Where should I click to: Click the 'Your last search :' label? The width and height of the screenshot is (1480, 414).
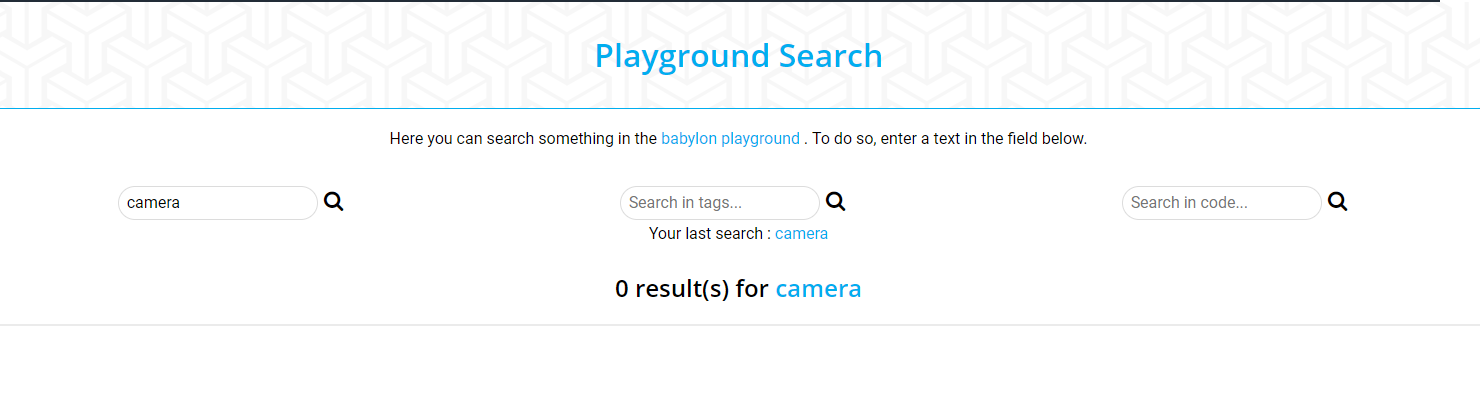pos(710,233)
